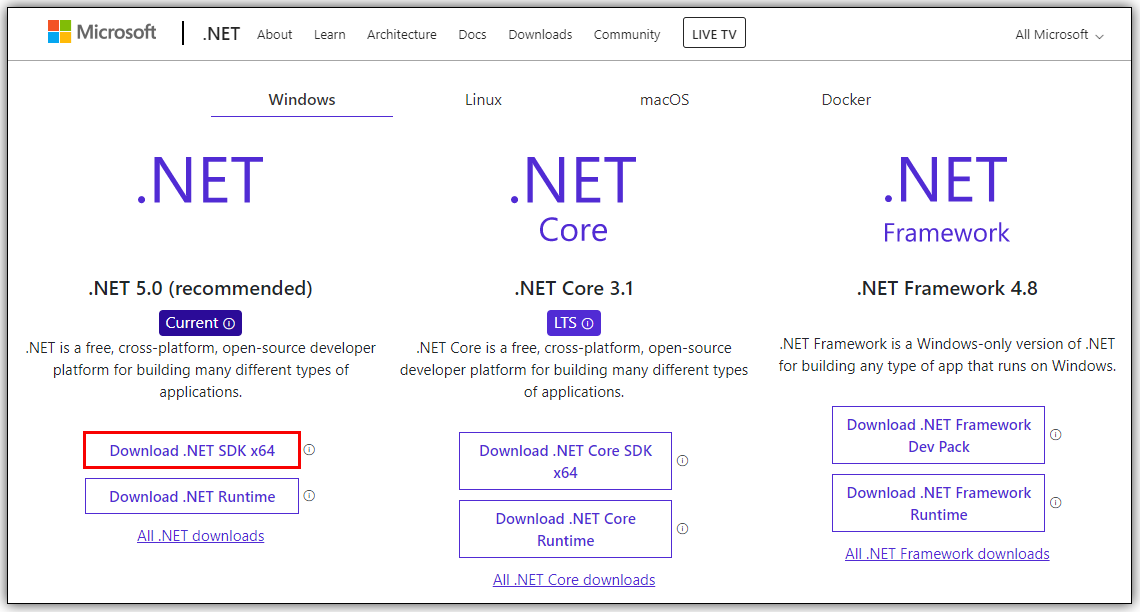Click Download .NET Core SDK x64 button
The width and height of the screenshot is (1140, 612).
tap(566, 462)
